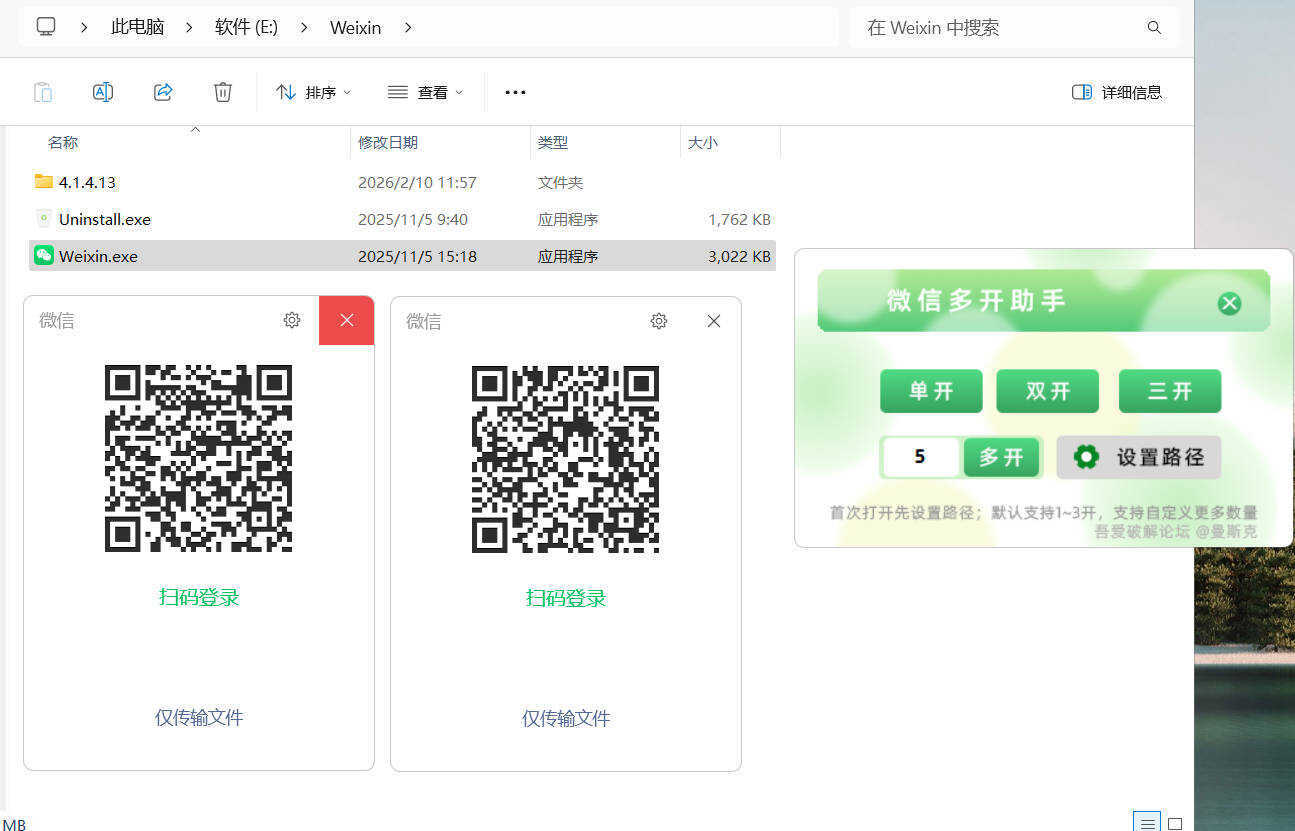
Task: Click the 文件夹 type cell
Action: click(x=560, y=182)
